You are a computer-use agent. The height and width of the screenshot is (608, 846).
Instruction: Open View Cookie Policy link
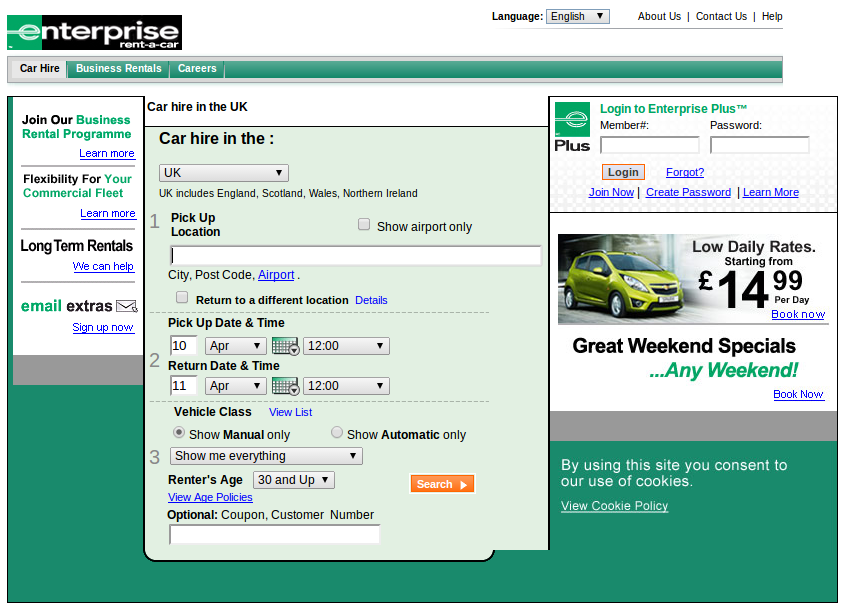coord(615,506)
